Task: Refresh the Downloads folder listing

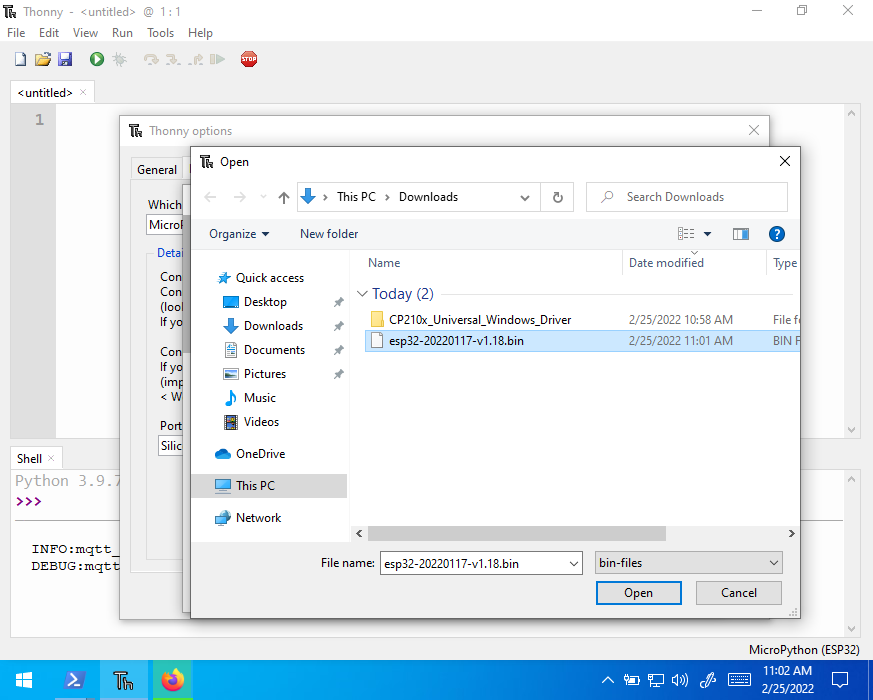Action: [x=557, y=197]
